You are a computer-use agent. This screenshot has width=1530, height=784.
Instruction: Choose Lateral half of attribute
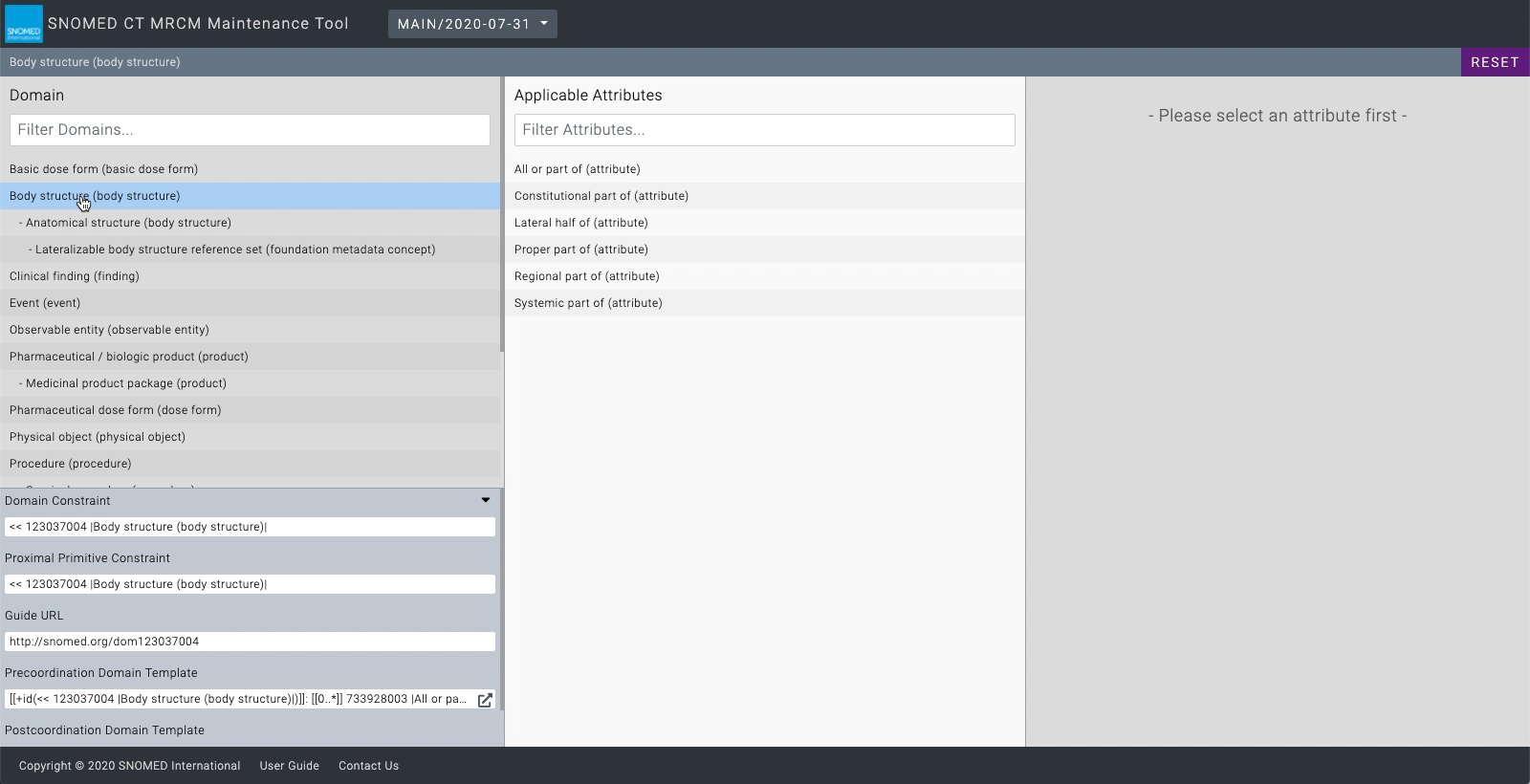tap(765, 223)
